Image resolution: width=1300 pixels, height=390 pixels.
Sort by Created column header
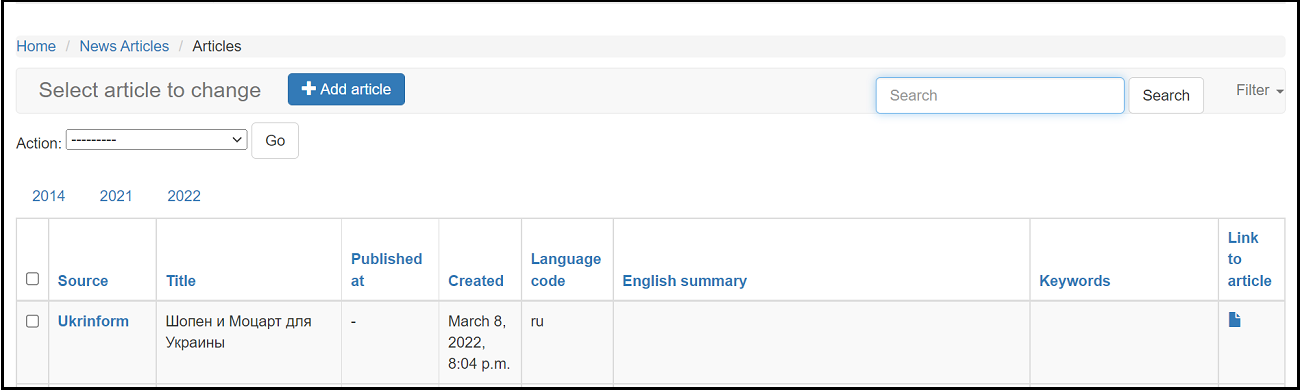pyautogui.click(x=476, y=281)
